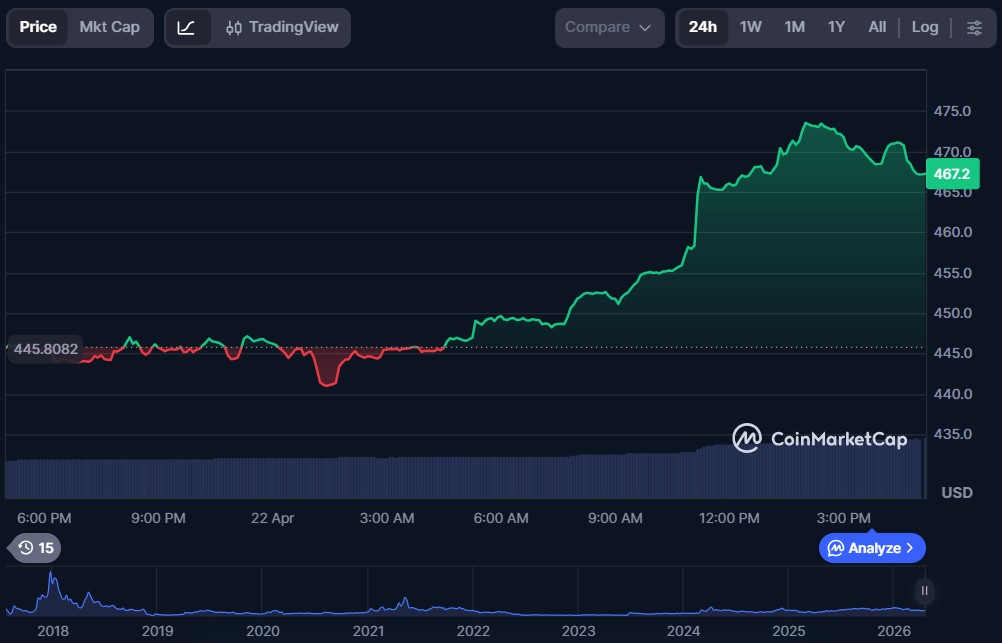Switch to Mkt Cap view
Image resolution: width=1002 pixels, height=643 pixels.
point(110,27)
